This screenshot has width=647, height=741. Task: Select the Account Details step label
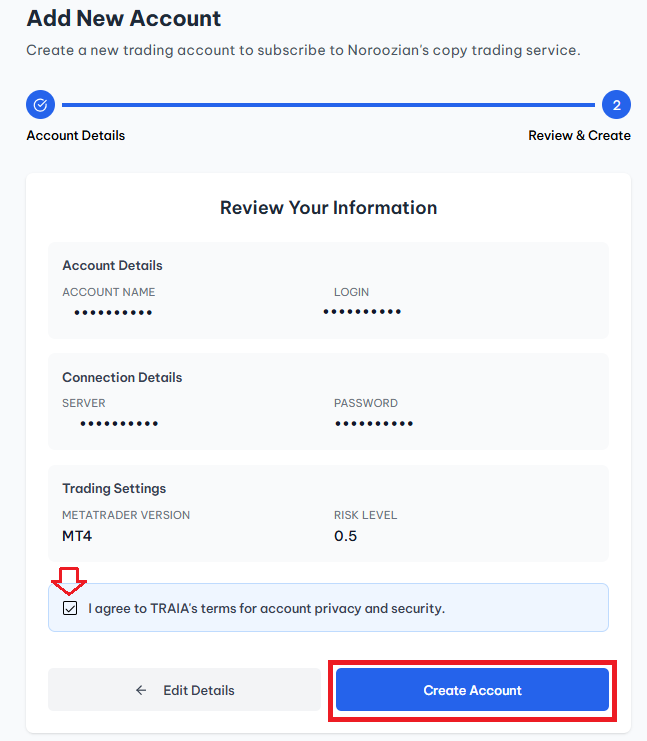[x=76, y=135]
